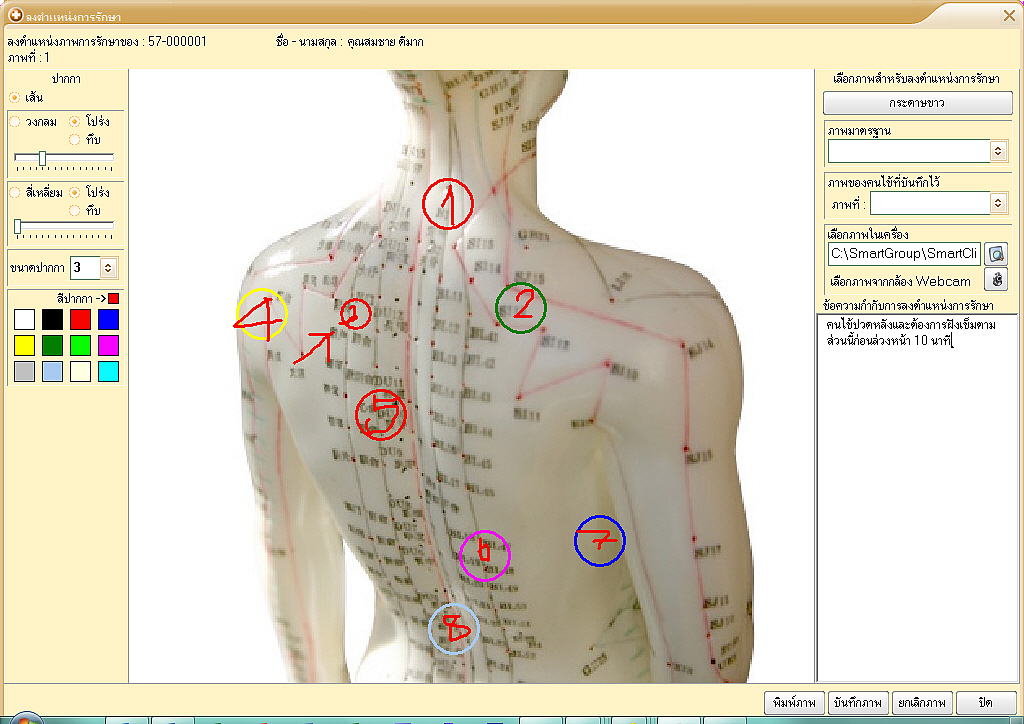Pick the bright green color swatch
The width and height of the screenshot is (1024, 724).
point(80,345)
